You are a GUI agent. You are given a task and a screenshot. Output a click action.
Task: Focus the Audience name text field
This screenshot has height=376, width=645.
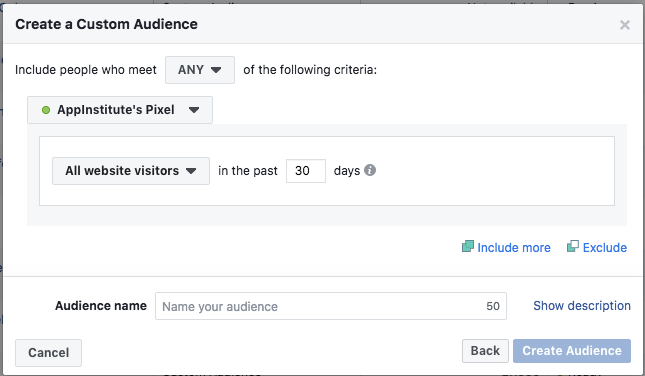331,306
